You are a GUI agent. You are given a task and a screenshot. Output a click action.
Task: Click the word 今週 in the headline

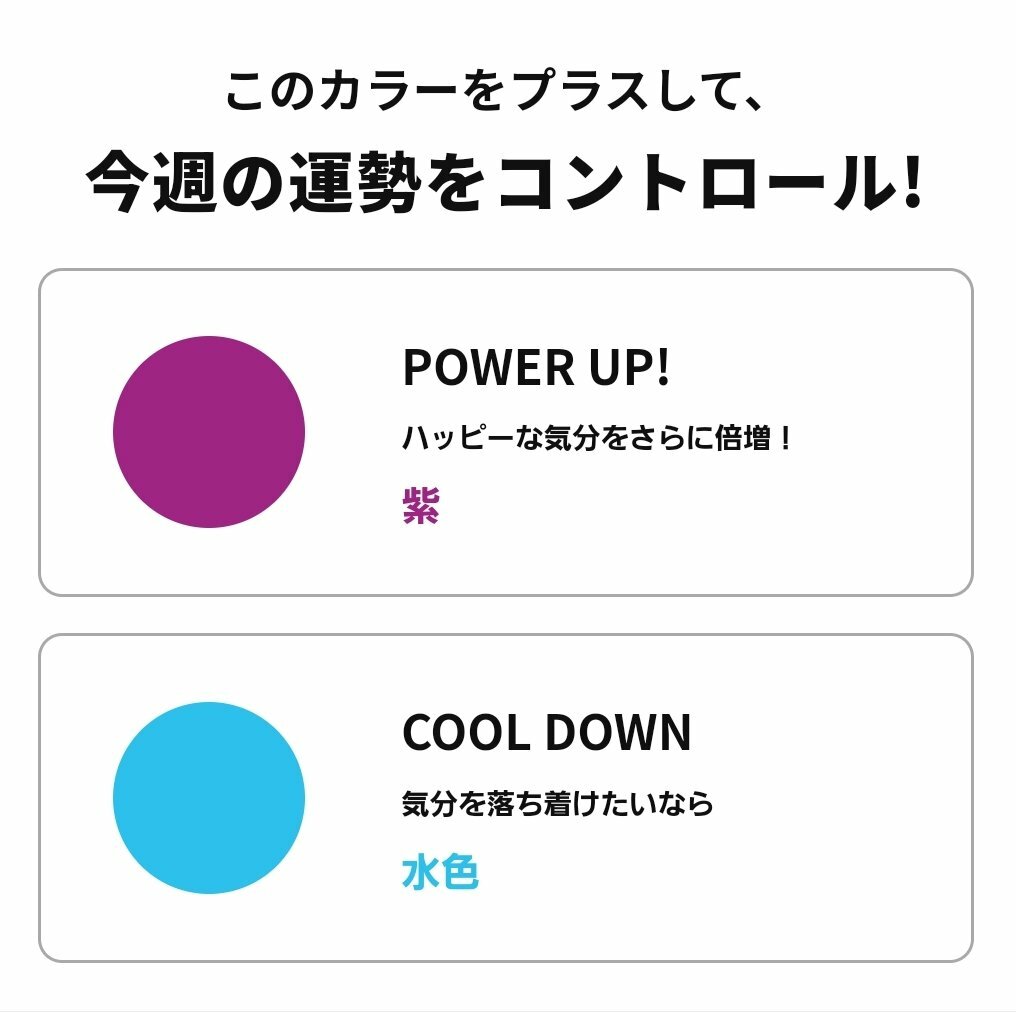click(150, 183)
